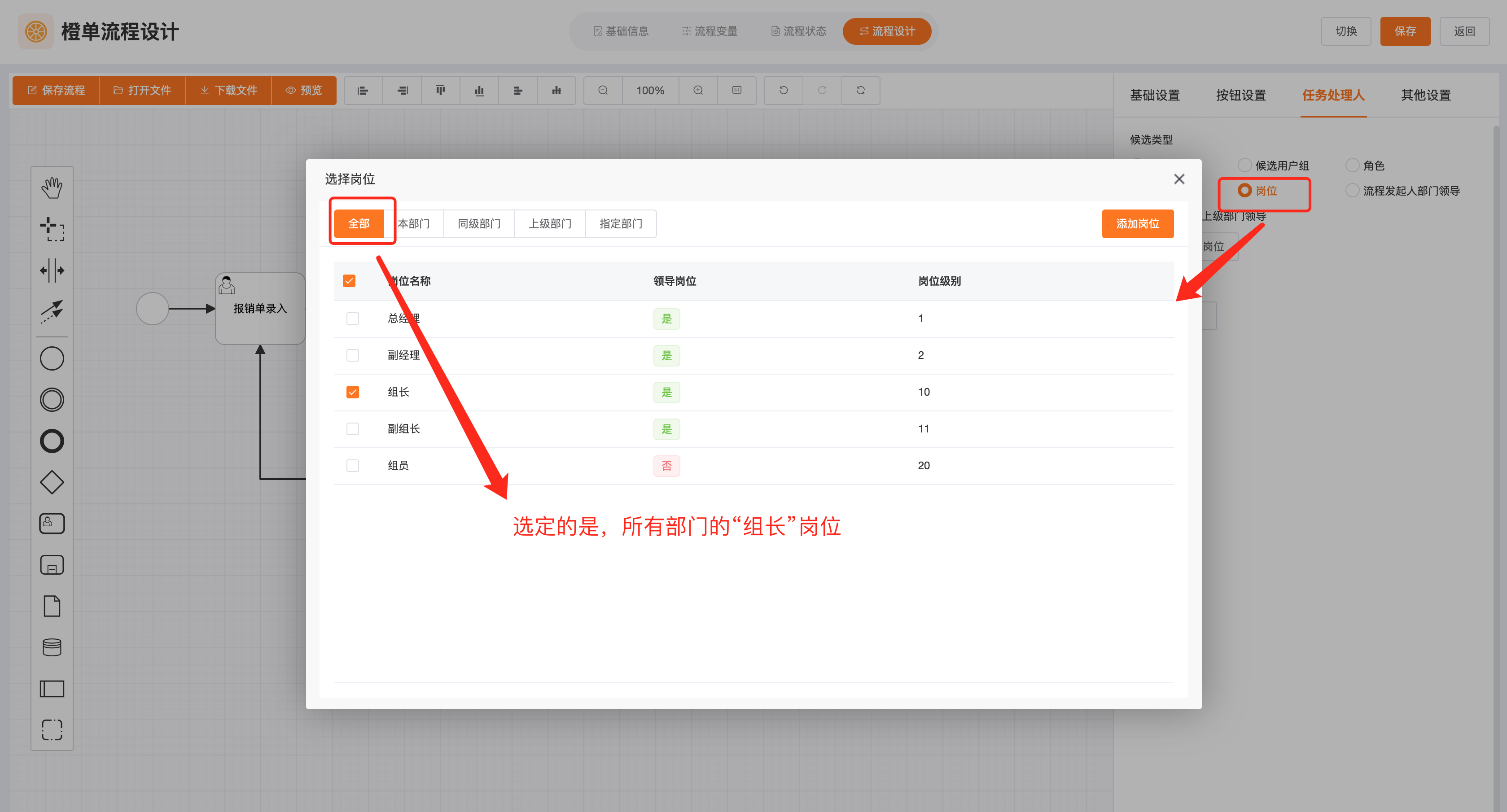
Task: Check the 组员 row checkbox
Action: point(353,466)
